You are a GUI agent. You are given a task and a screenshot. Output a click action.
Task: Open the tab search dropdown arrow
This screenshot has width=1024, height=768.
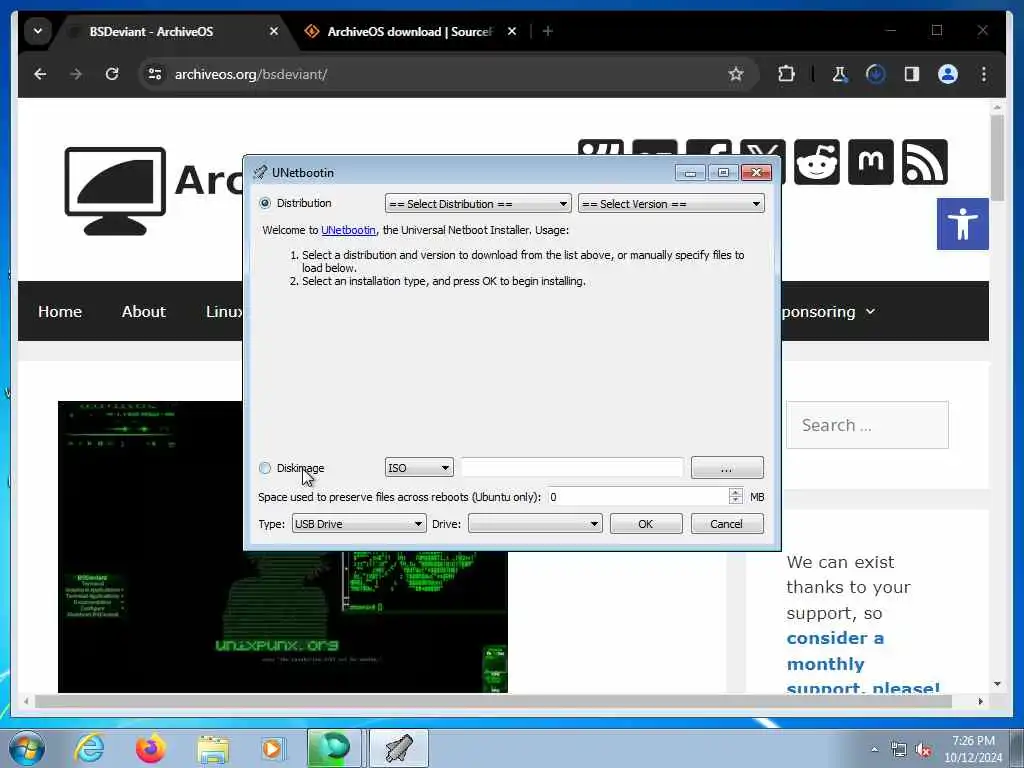click(x=38, y=31)
